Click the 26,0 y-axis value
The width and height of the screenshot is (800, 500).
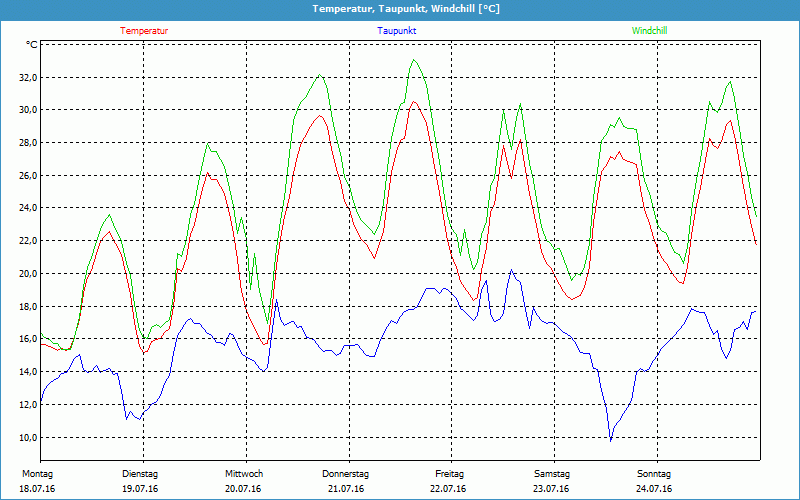(x=28, y=176)
